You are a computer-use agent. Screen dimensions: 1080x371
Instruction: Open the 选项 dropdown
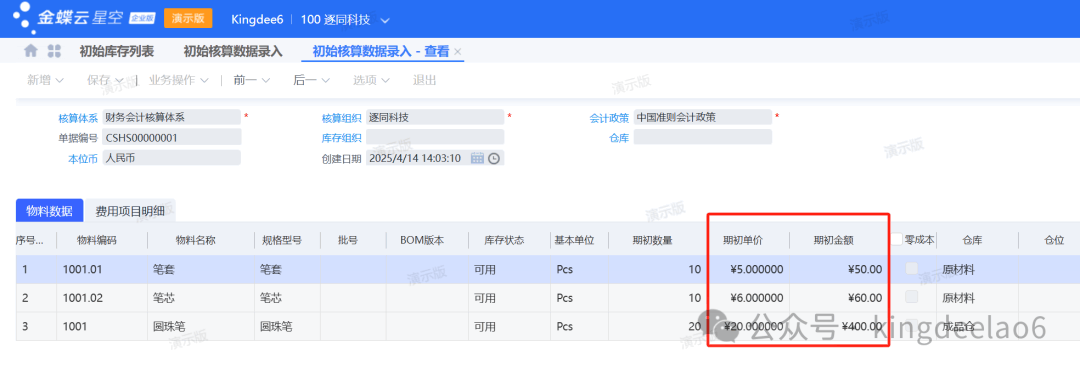(372, 80)
